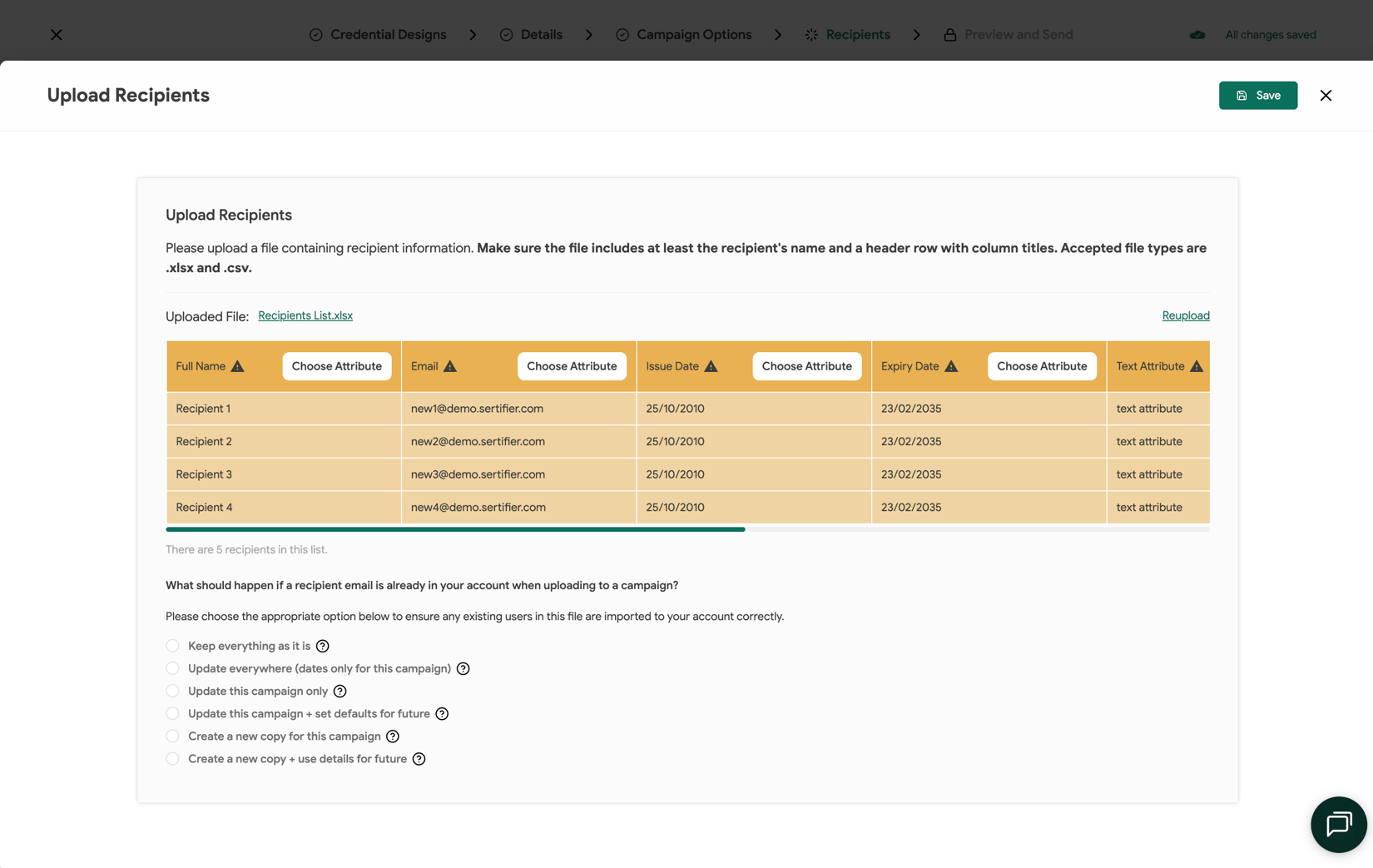Choose an attribute for the Issue Date column
Screen dimensions: 1373x868
(x=806, y=366)
